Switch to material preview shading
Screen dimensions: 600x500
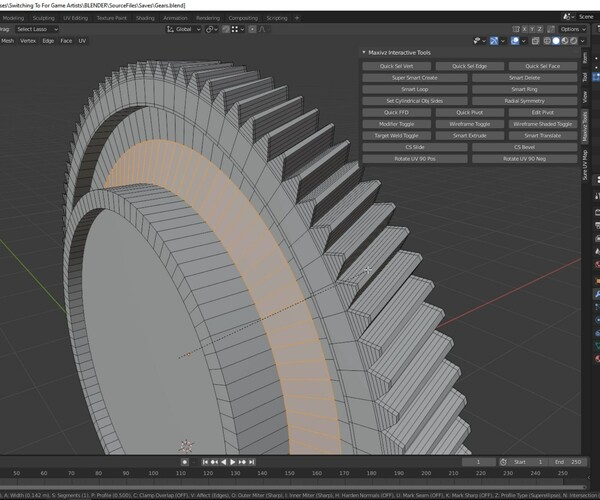(x=565, y=41)
